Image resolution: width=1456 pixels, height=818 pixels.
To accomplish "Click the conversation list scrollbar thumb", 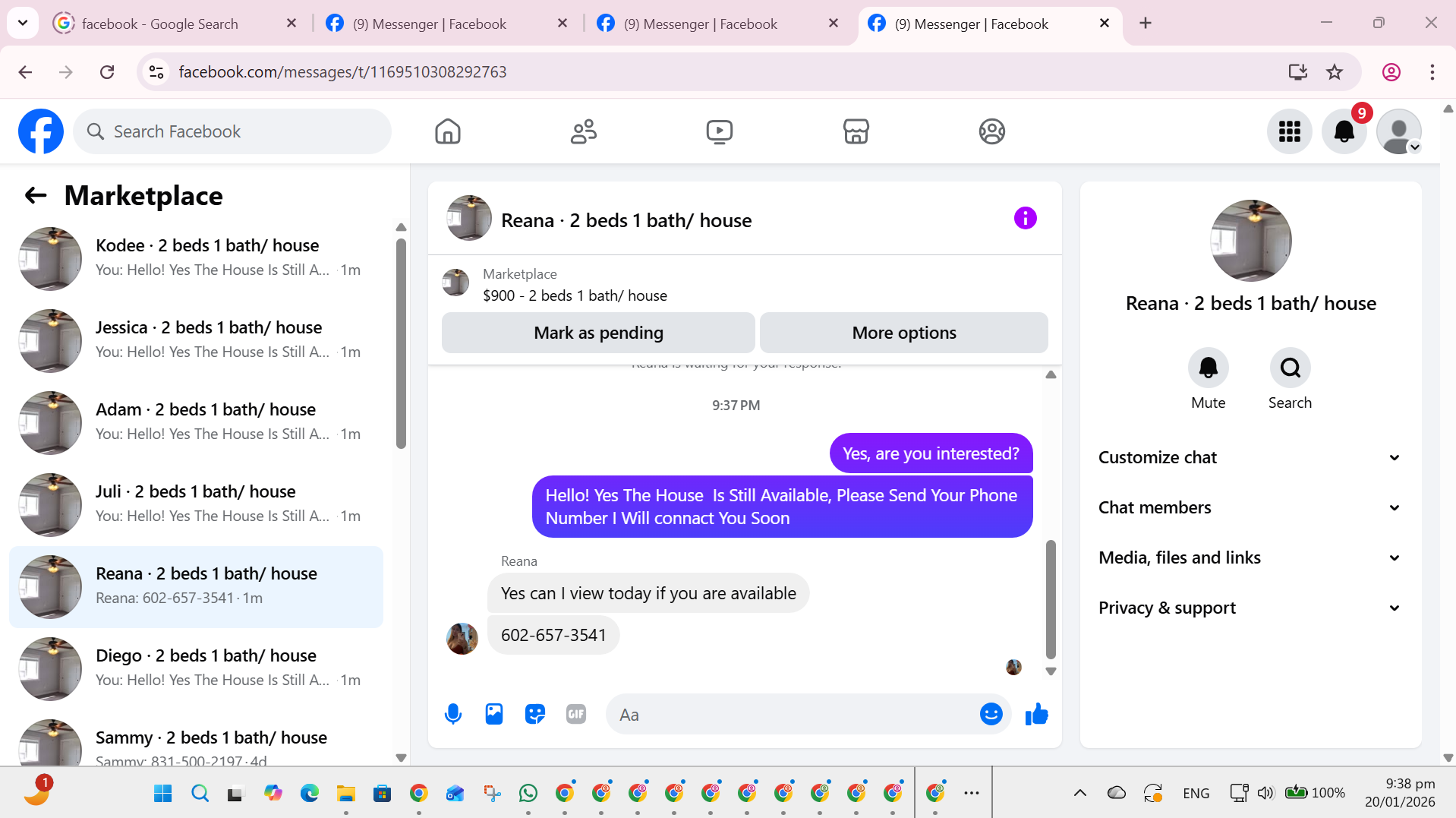I will point(401,343).
